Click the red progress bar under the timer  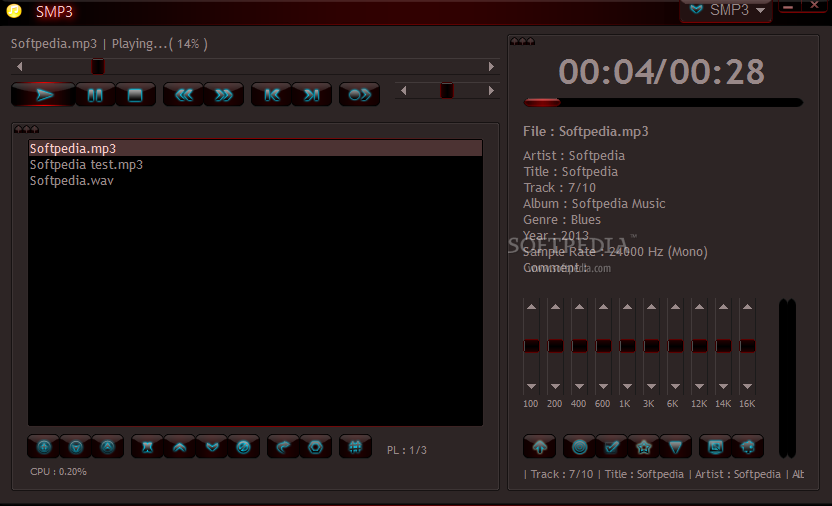click(x=663, y=102)
